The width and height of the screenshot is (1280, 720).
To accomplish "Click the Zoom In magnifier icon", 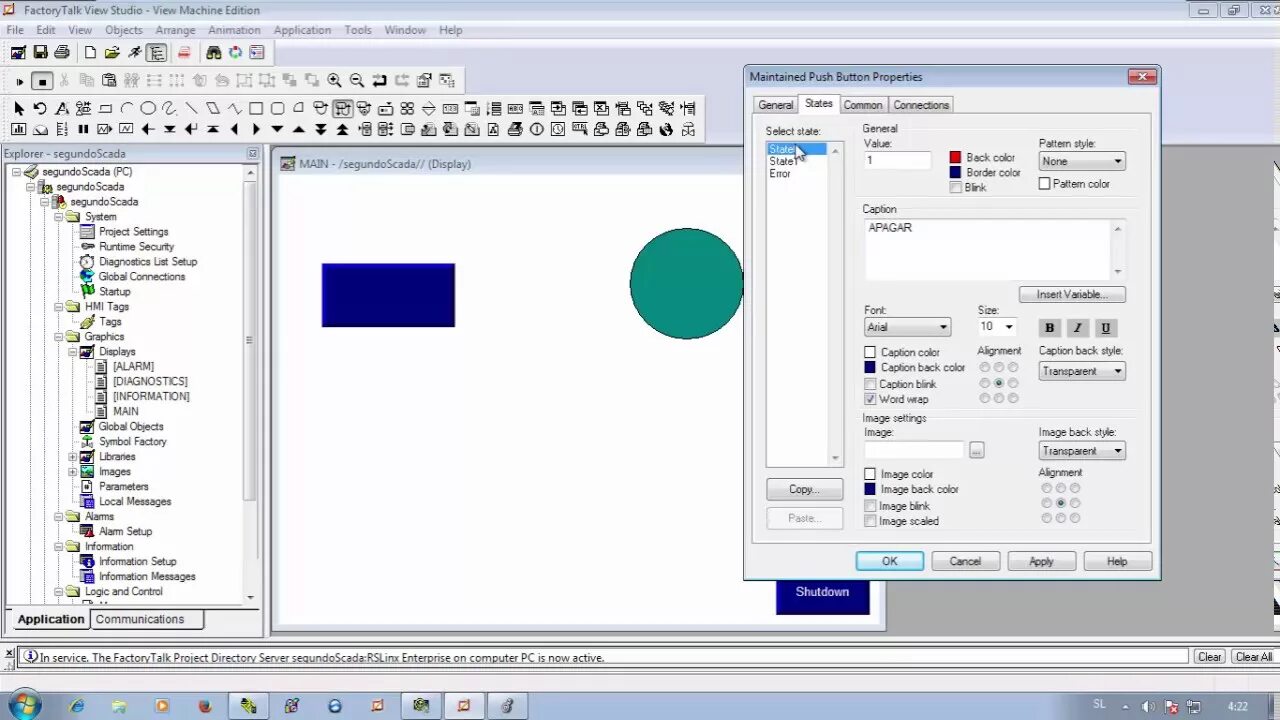I will pos(334,81).
